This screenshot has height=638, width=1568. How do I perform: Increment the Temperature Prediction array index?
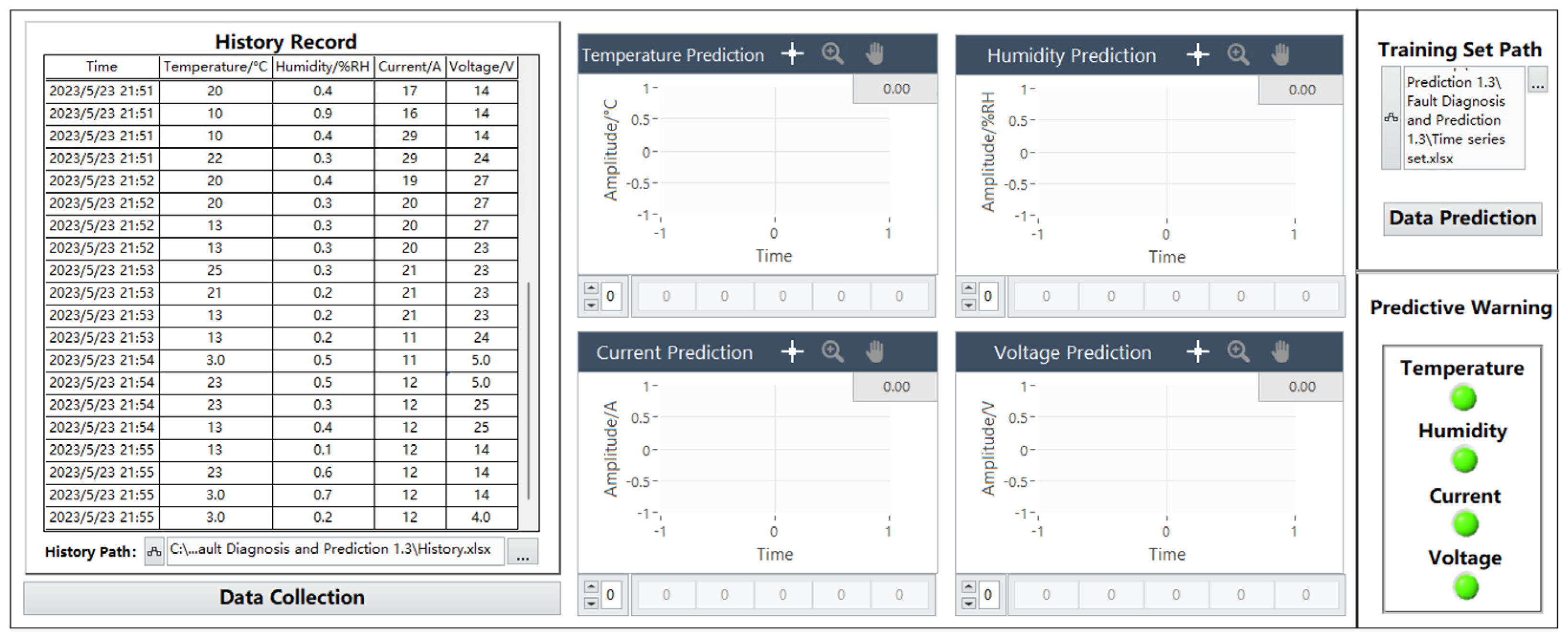[x=591, y=288]
